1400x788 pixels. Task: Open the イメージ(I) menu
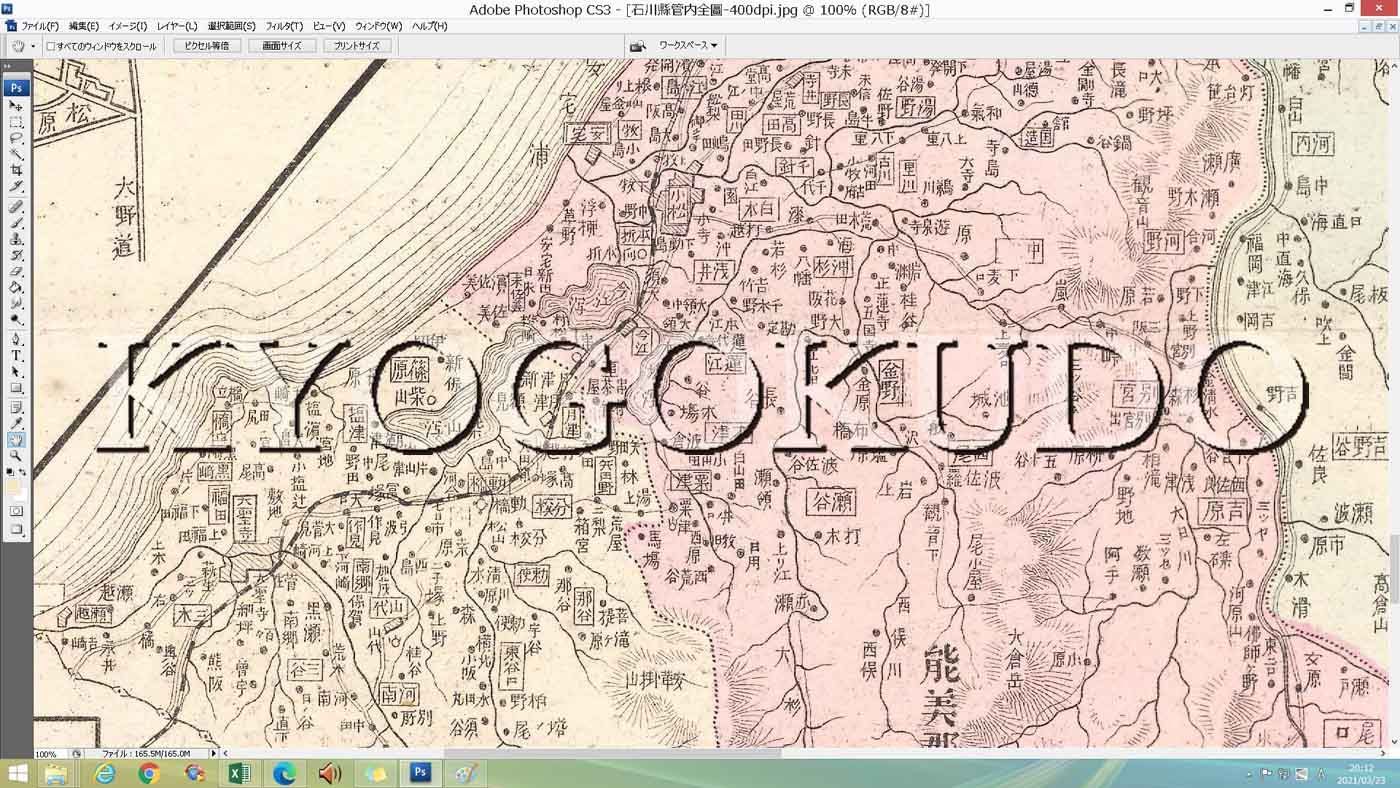pyautogui.click(x=127, y=26)
